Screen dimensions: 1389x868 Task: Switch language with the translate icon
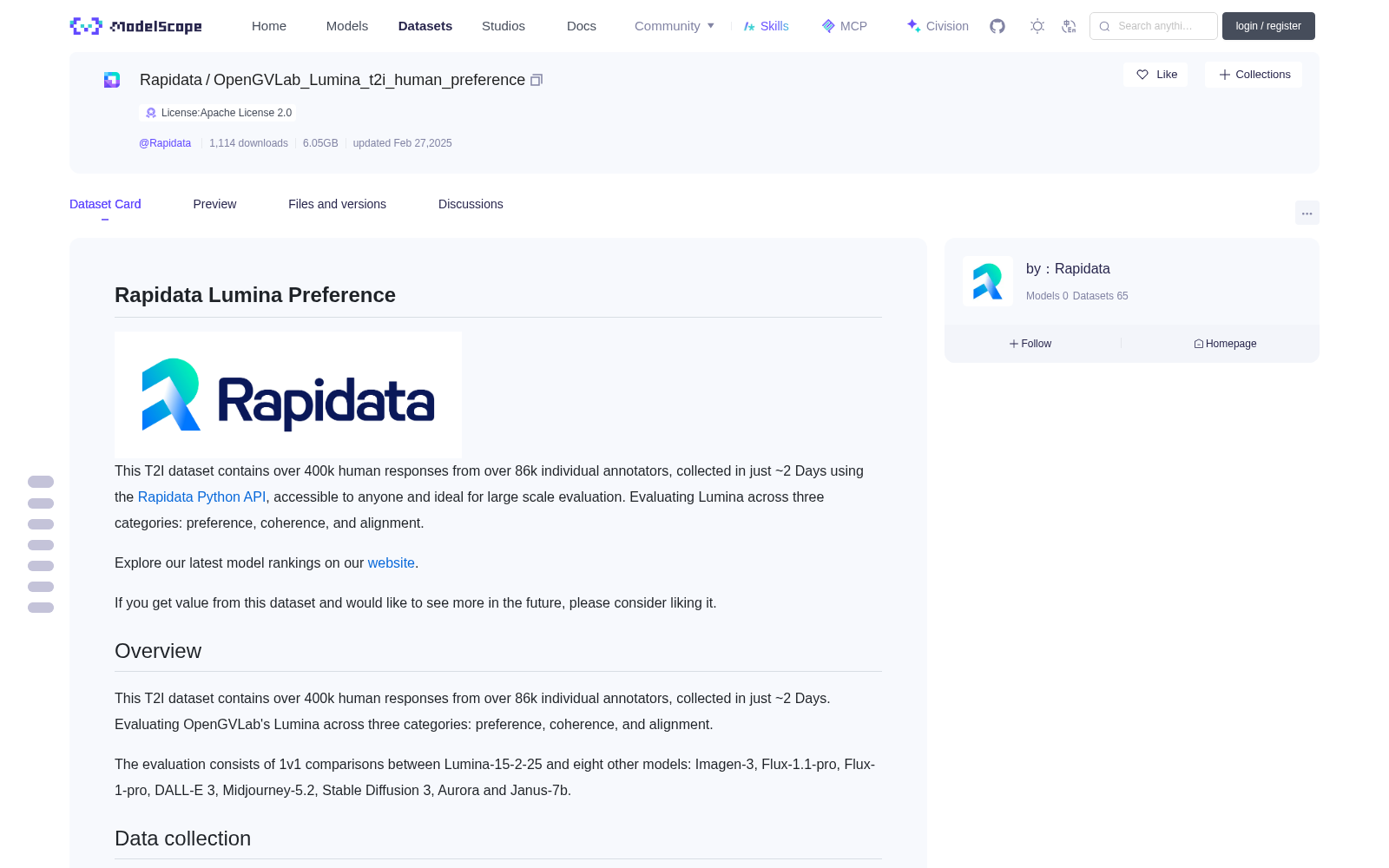[1069, 26]
